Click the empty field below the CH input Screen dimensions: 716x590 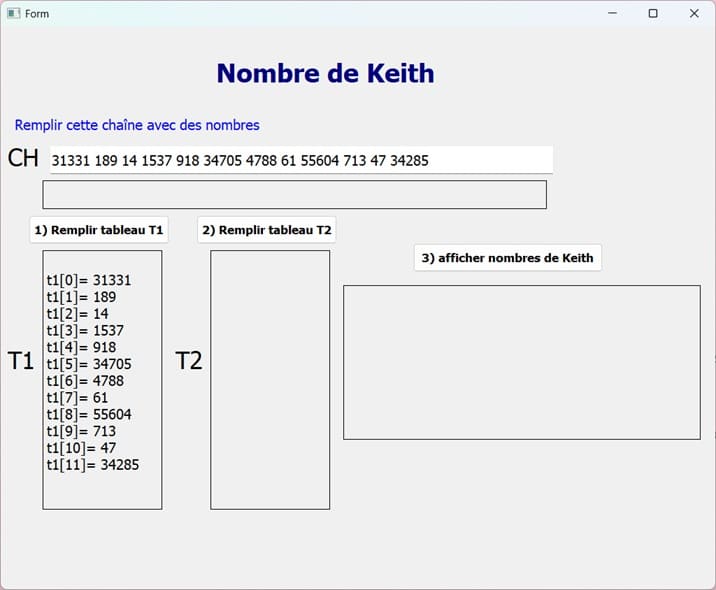click(294, 195)
